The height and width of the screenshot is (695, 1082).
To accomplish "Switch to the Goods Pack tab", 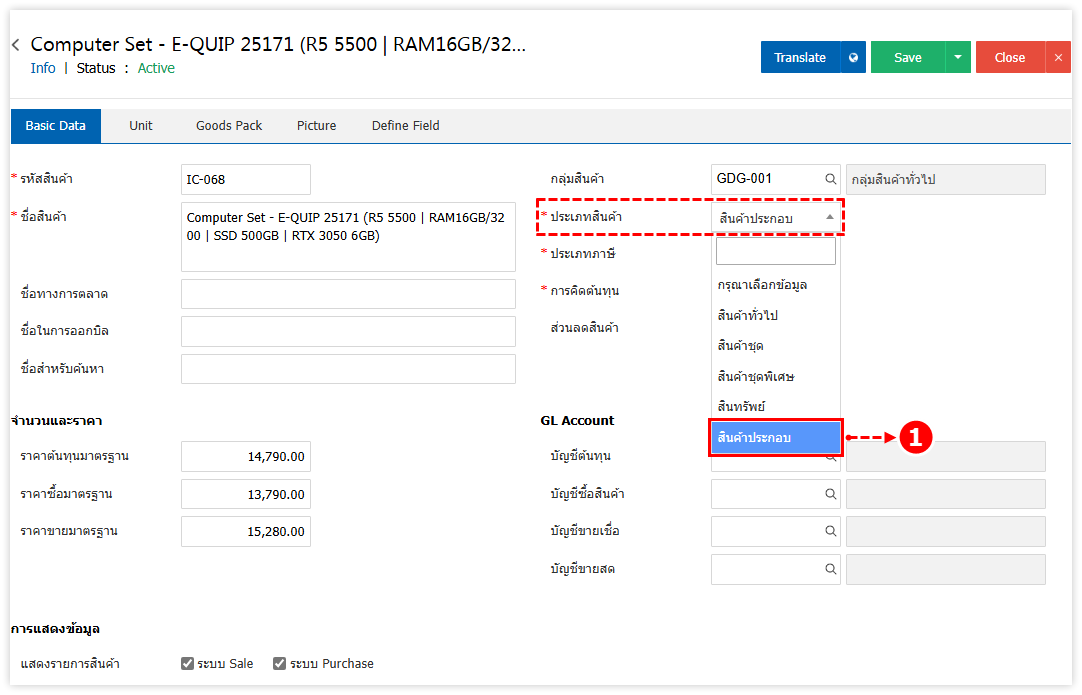I will 229,126.
